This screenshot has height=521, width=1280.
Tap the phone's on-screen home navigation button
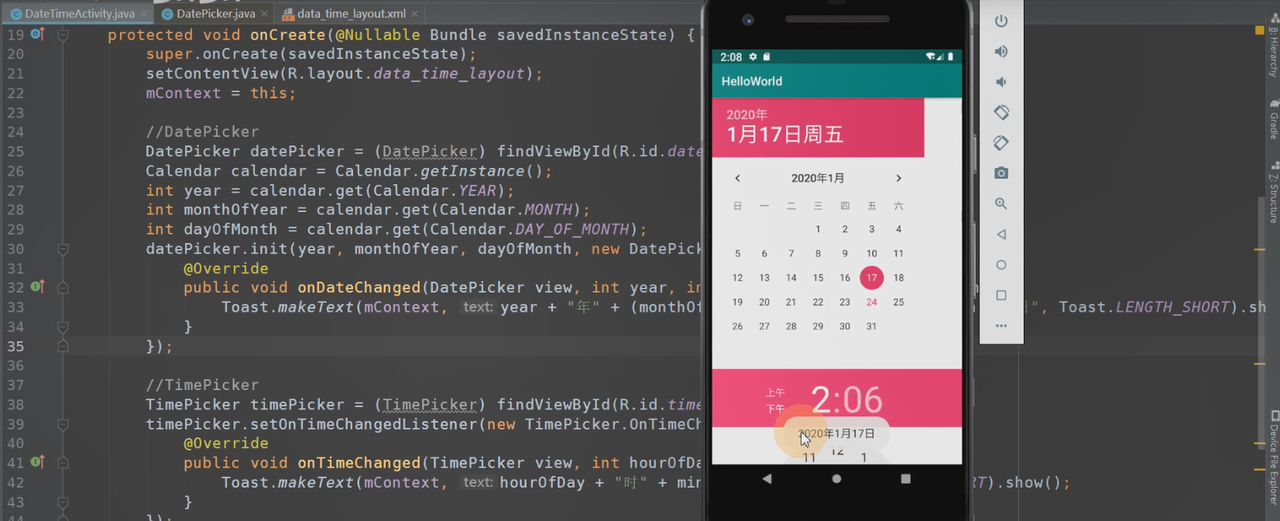[837, 479]
